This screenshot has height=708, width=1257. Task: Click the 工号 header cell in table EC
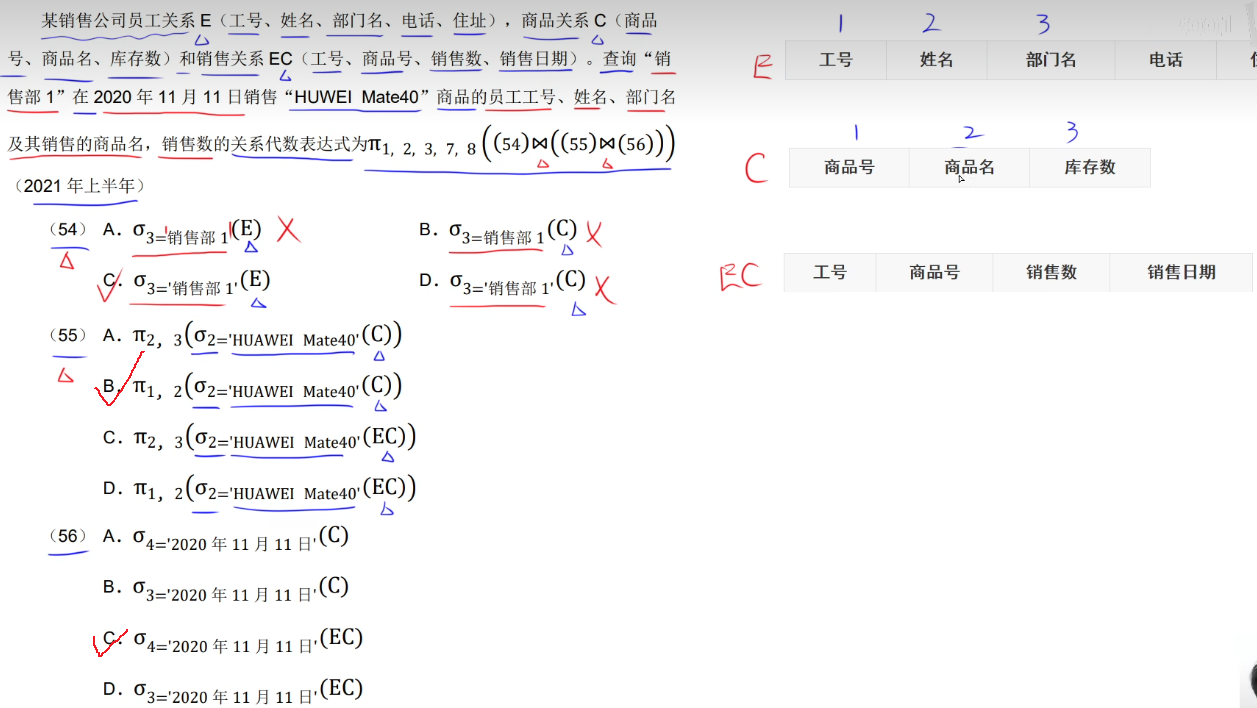coord(830,272)
